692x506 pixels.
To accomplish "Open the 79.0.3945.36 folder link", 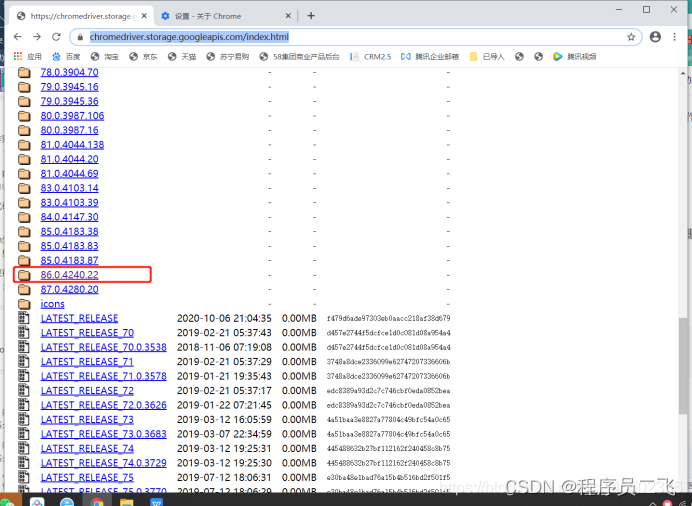I will [x=69, y=101].
